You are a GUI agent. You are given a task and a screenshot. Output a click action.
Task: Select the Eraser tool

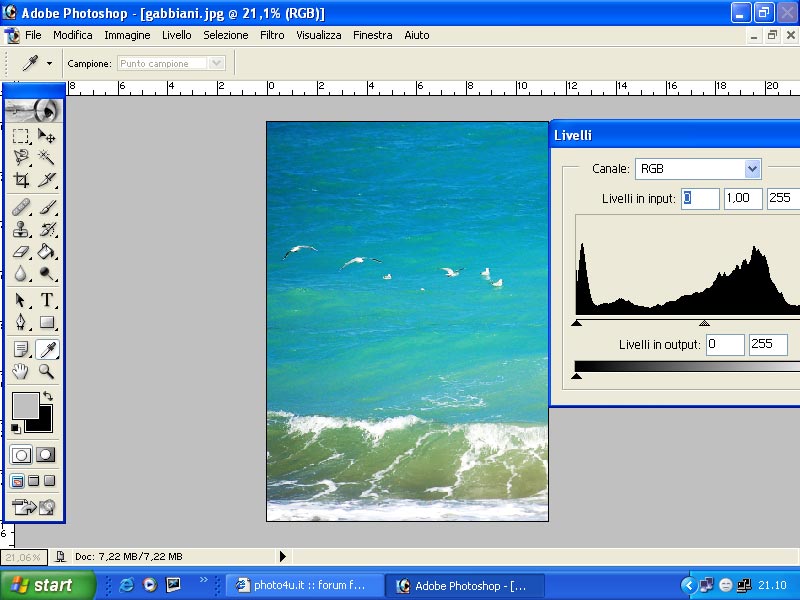point(21,251)
